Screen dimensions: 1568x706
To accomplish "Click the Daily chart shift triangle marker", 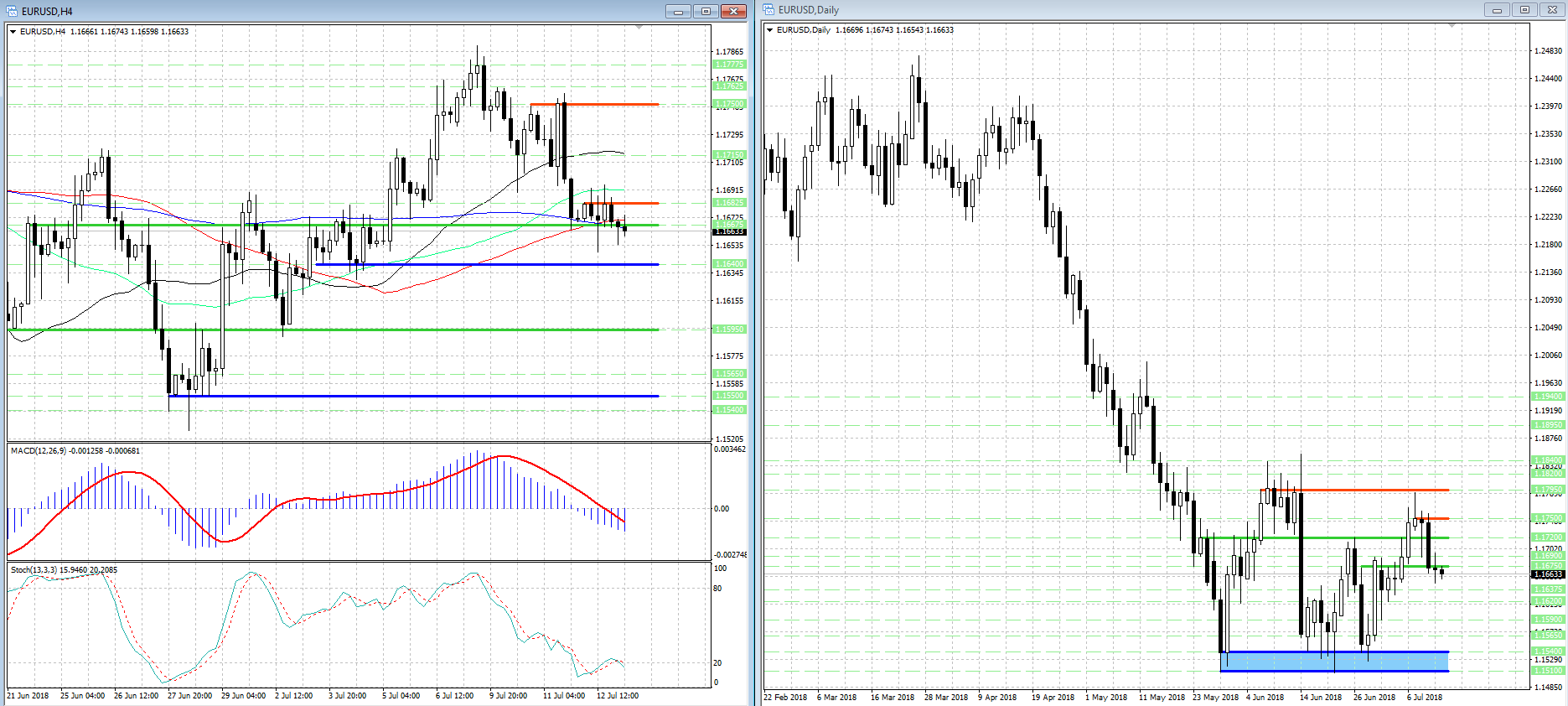I will (1452, 26).
